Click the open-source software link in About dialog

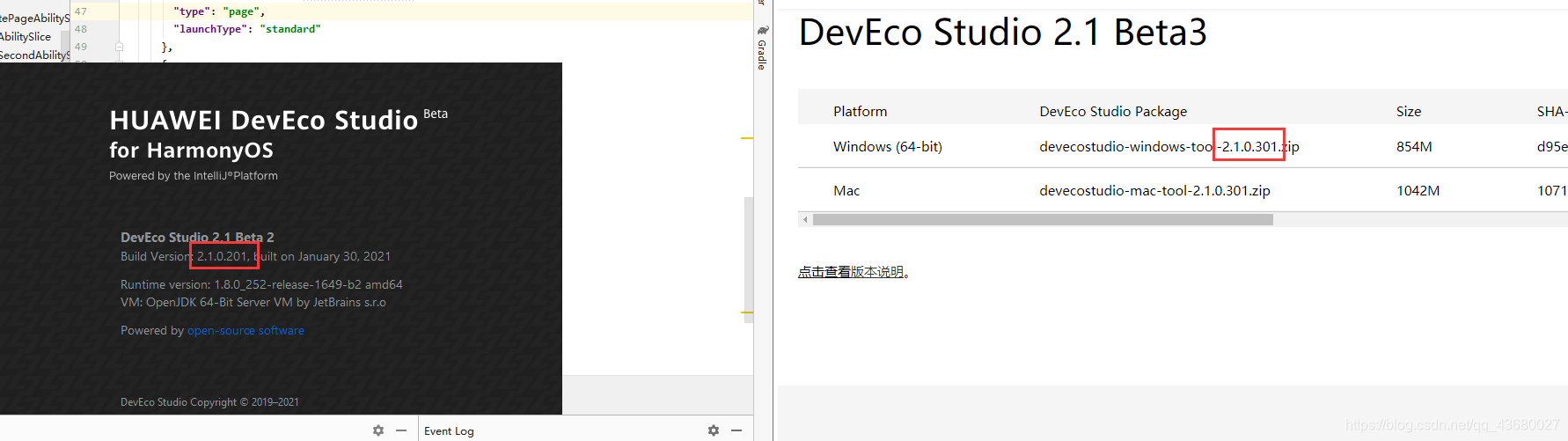(x=245, y=331)
